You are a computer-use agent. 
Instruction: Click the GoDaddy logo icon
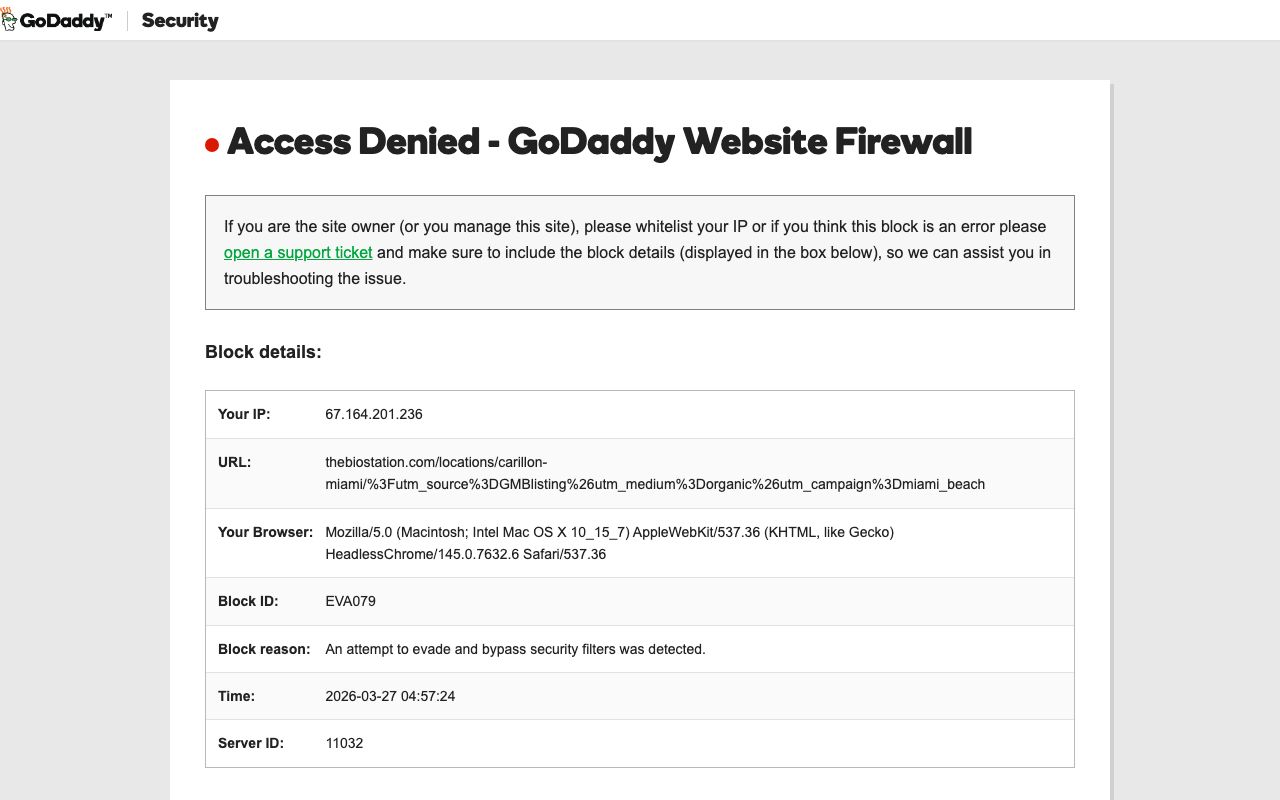pyautogui.click(x=10, y=20)
